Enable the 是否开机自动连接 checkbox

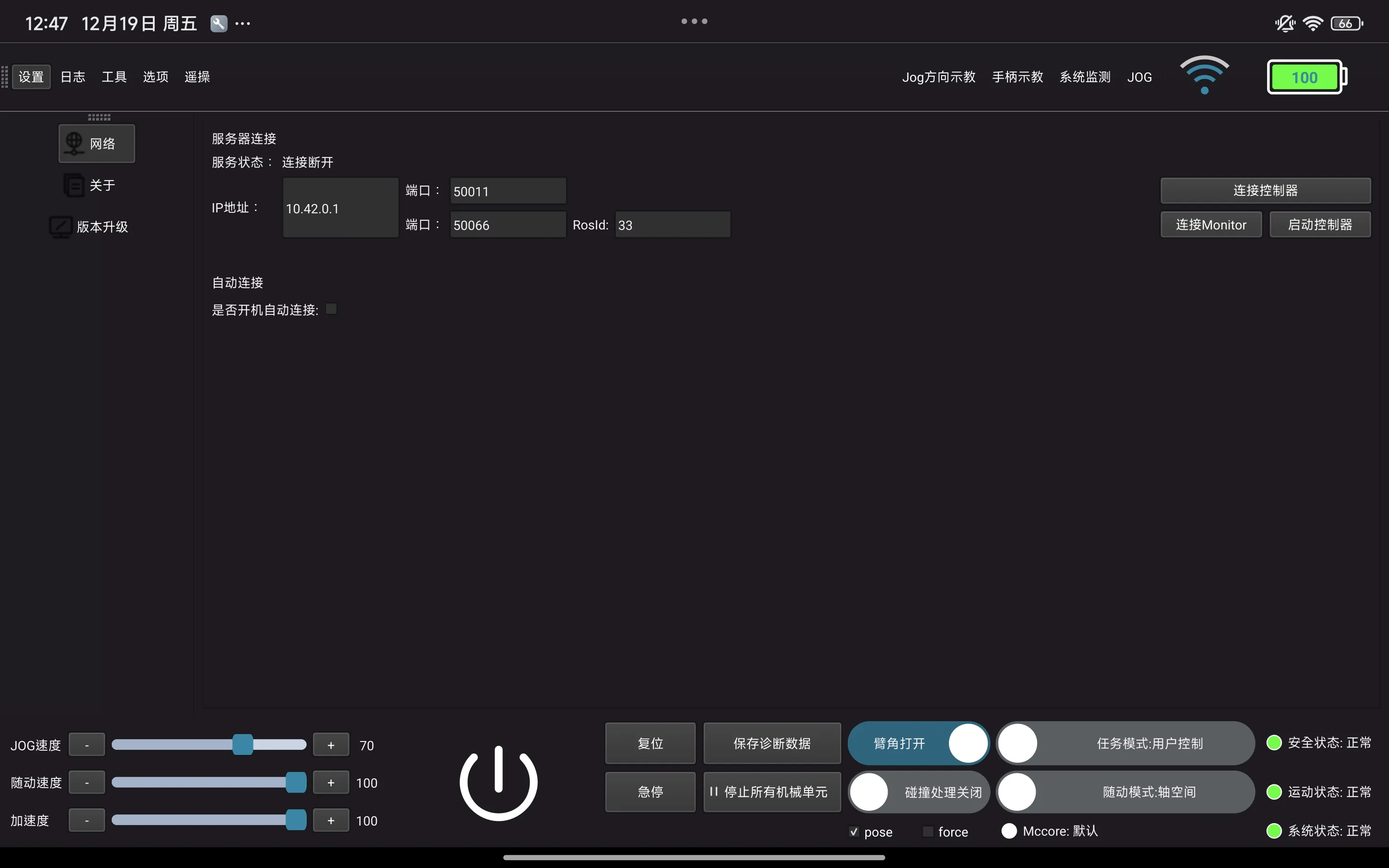(x=331, y=309)
